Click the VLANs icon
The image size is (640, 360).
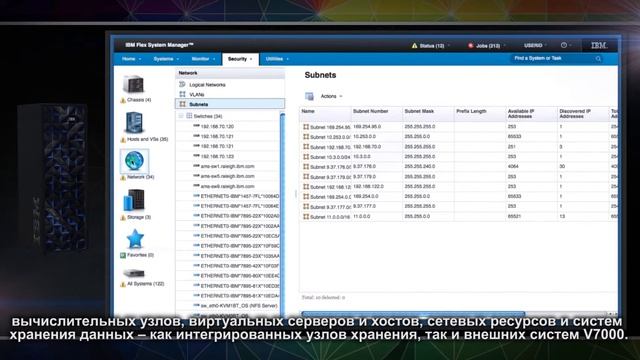coord(182,94)
